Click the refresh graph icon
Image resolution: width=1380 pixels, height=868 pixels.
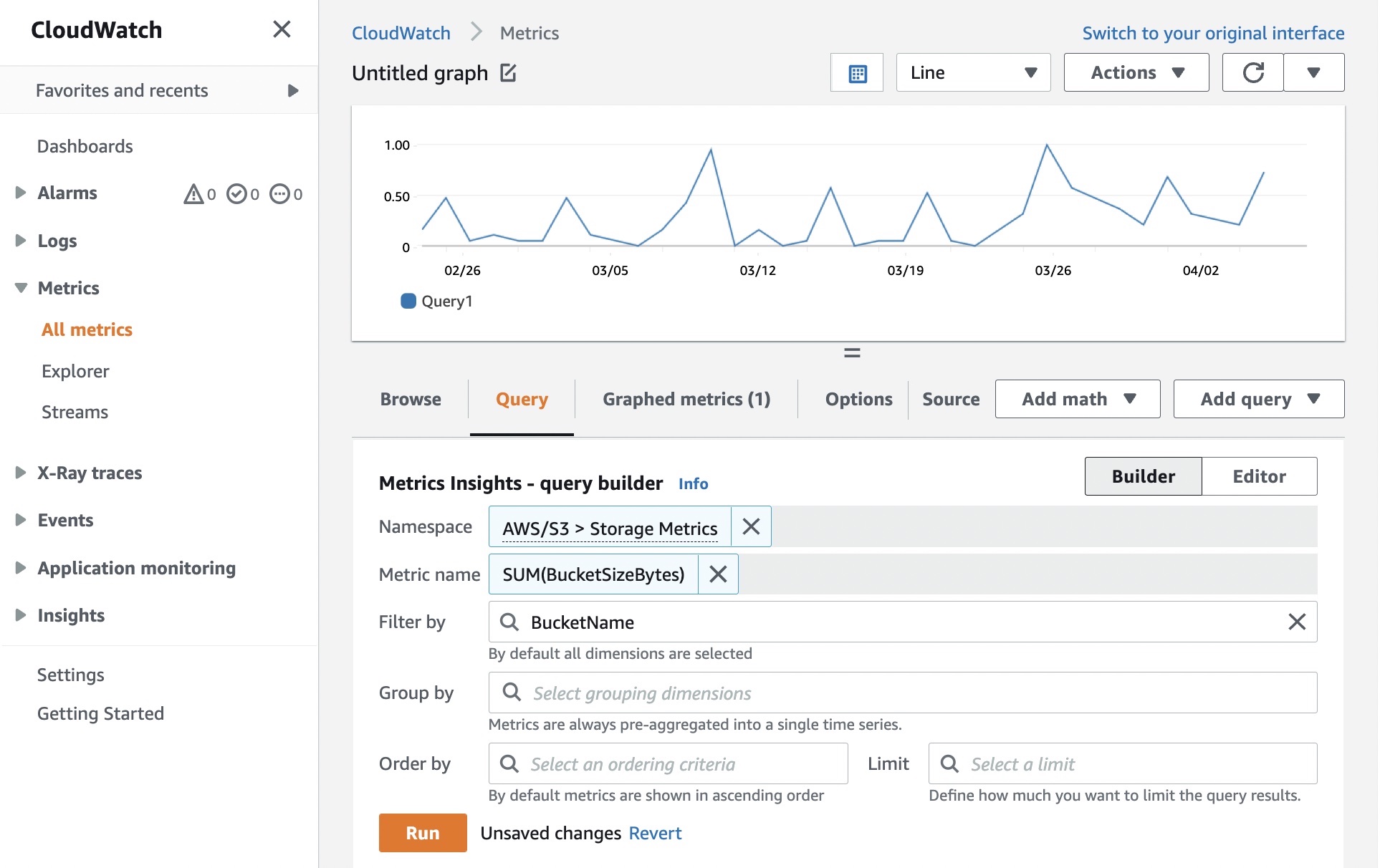point(1252,73)
